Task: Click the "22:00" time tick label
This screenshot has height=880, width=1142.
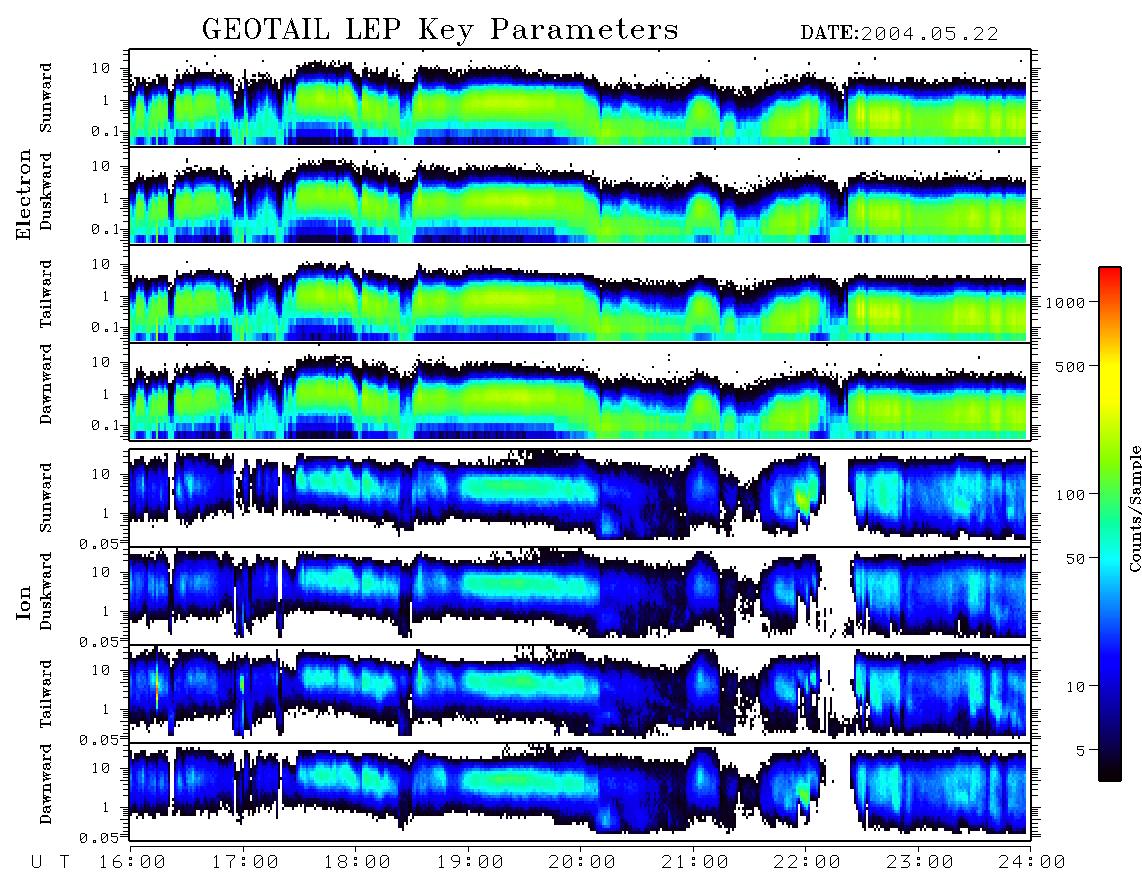Action: coord(807,862)
